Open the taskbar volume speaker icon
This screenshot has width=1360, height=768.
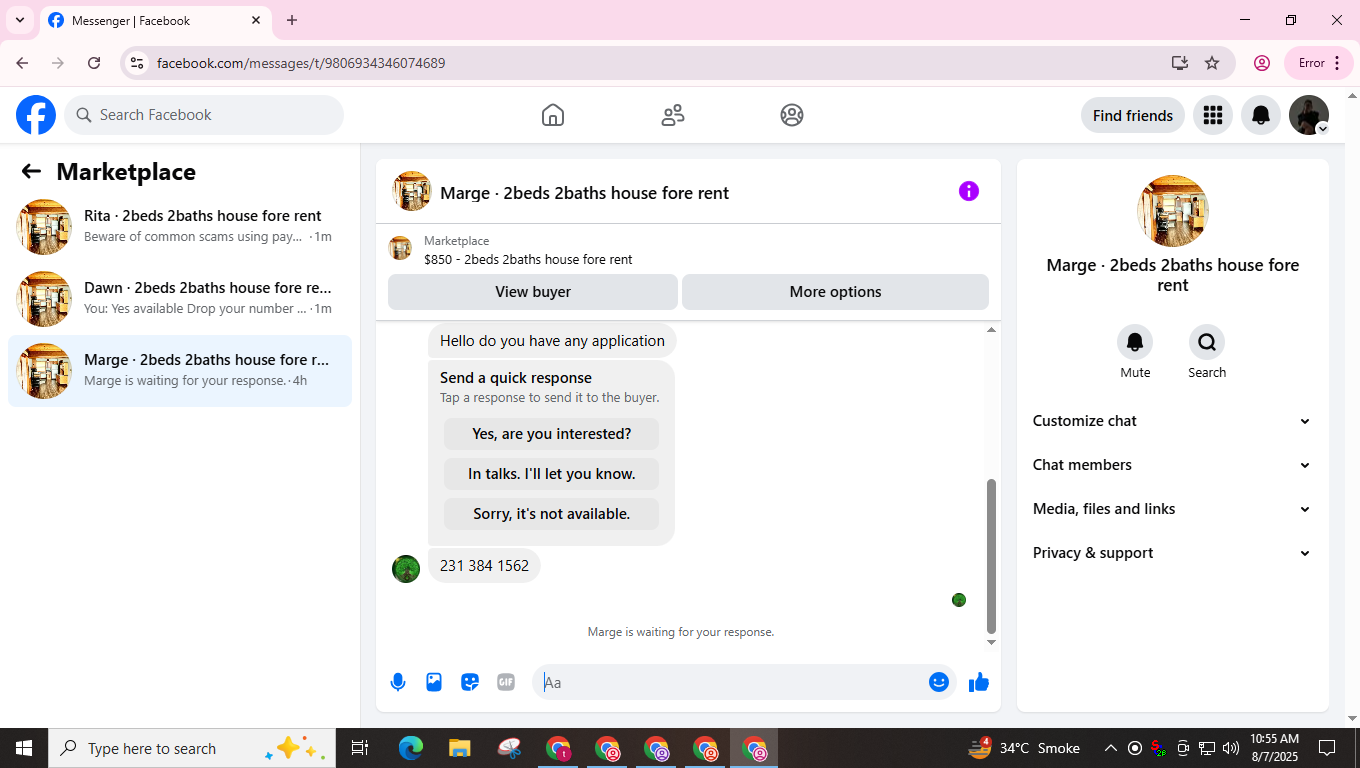tap(1231, 748)
